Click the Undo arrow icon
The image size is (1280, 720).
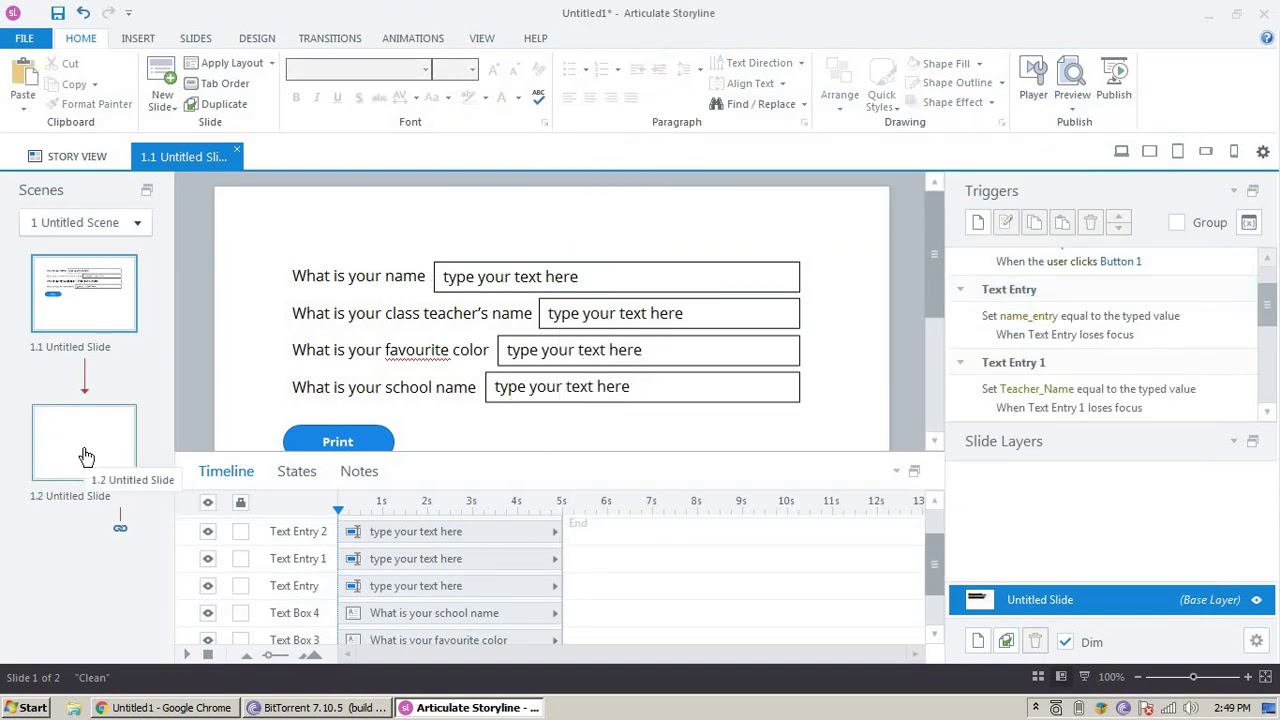[x=83, y=13]
